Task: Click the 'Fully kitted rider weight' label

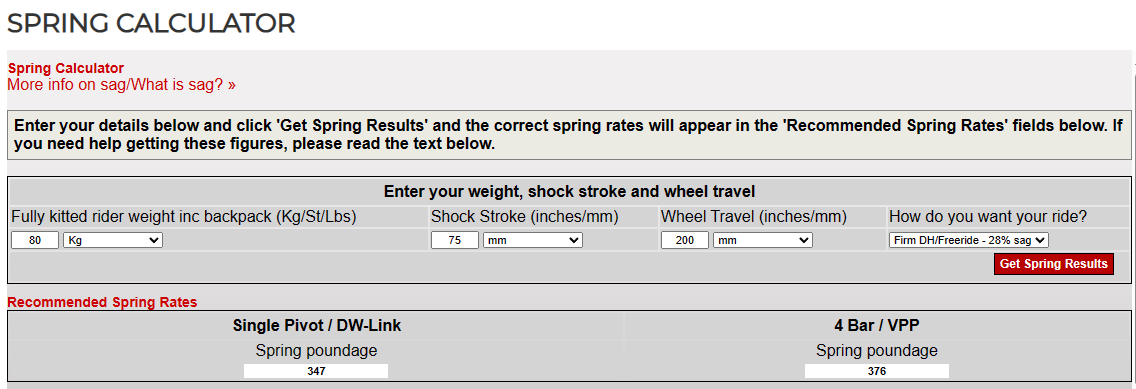Action: (x=184, y=217)
